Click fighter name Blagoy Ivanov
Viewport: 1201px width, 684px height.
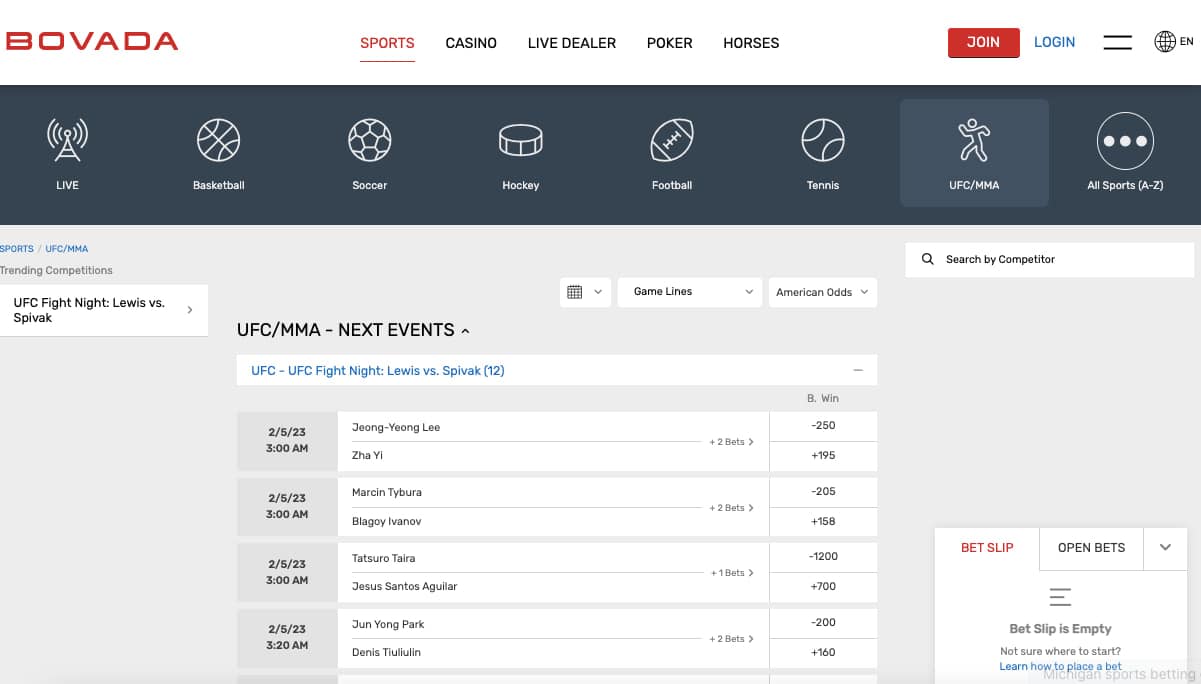pos(387,521)
